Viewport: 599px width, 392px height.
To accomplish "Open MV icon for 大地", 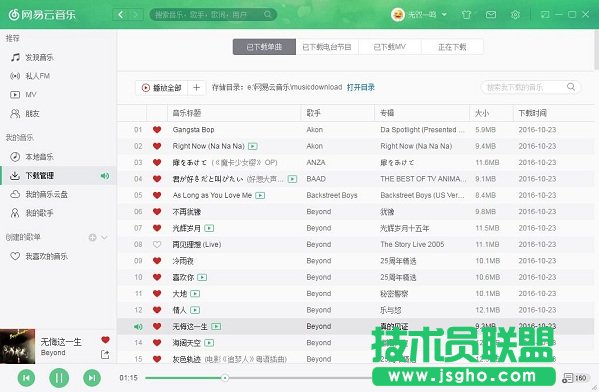I will pyautogui.click(x=195, y=294).
